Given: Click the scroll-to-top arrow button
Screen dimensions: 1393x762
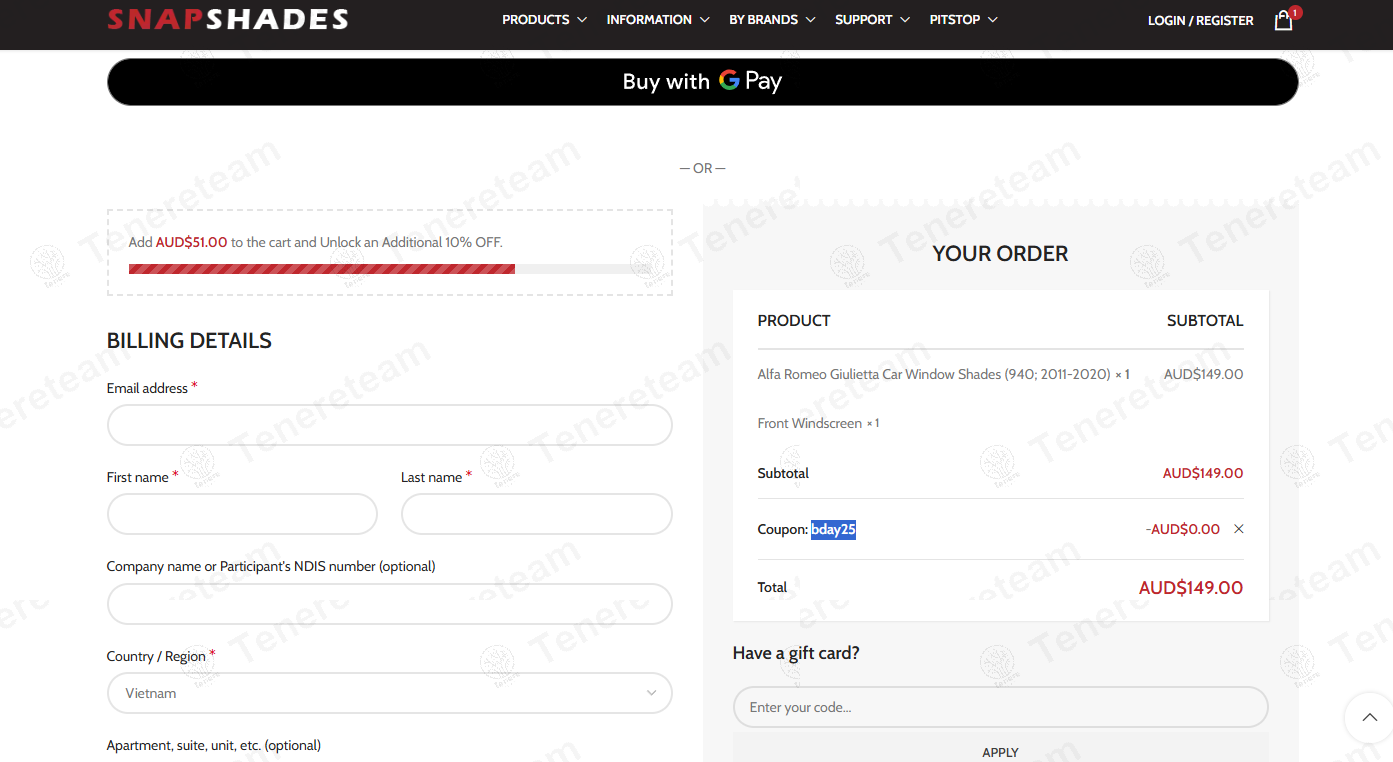Looking at the screenshot, I should [x=1369, y=717].
